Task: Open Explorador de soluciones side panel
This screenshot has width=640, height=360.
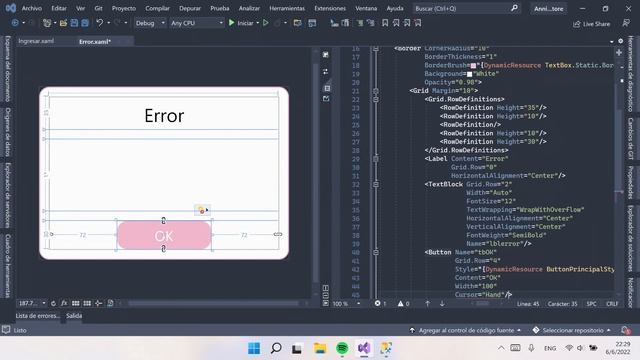Action: (631, 238)
